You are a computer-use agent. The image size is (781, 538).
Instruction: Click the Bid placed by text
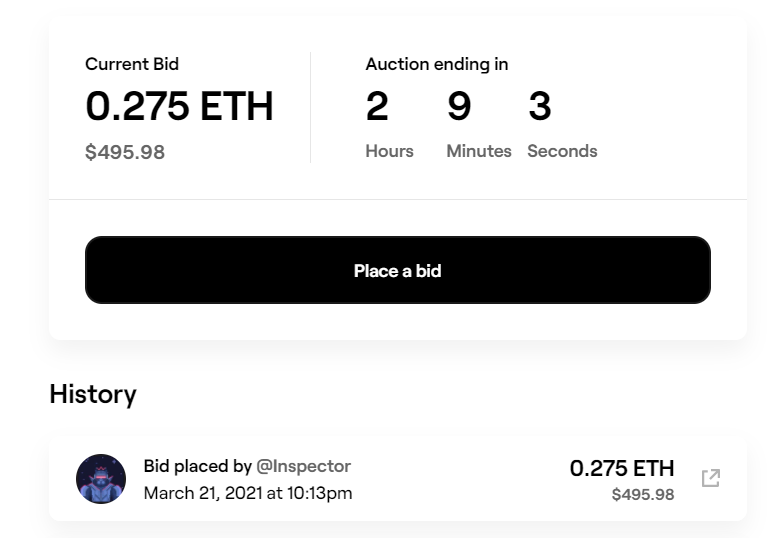point(198,466)
